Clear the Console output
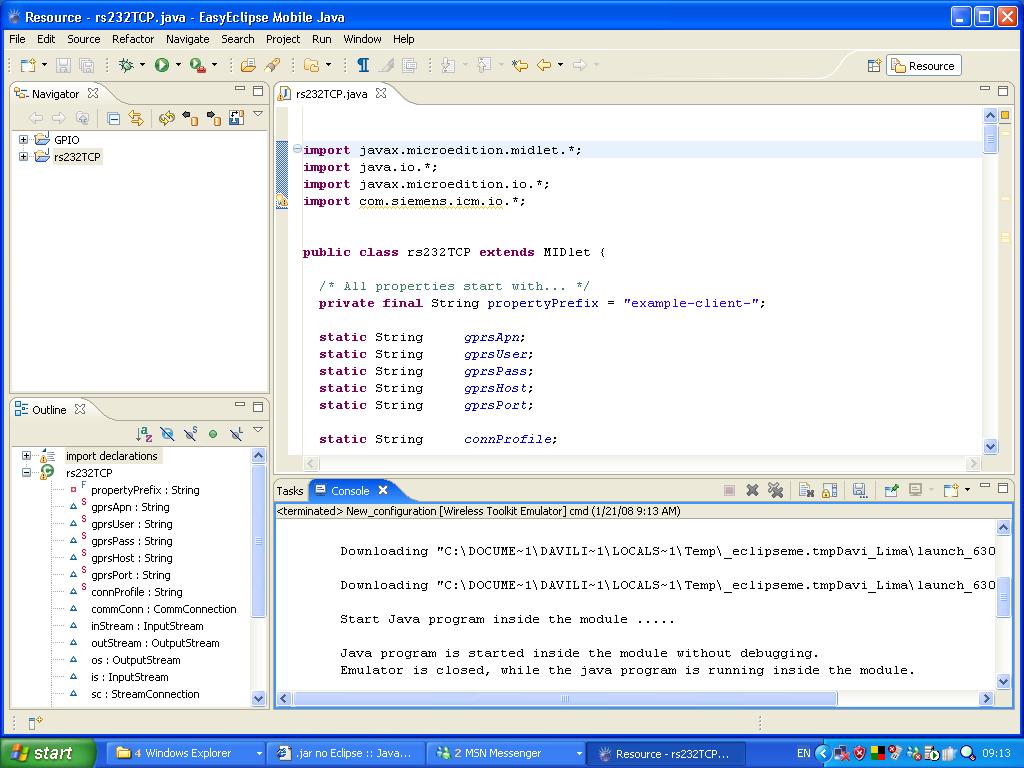This screenshot has width=1024, height=768. pos(806,490)
